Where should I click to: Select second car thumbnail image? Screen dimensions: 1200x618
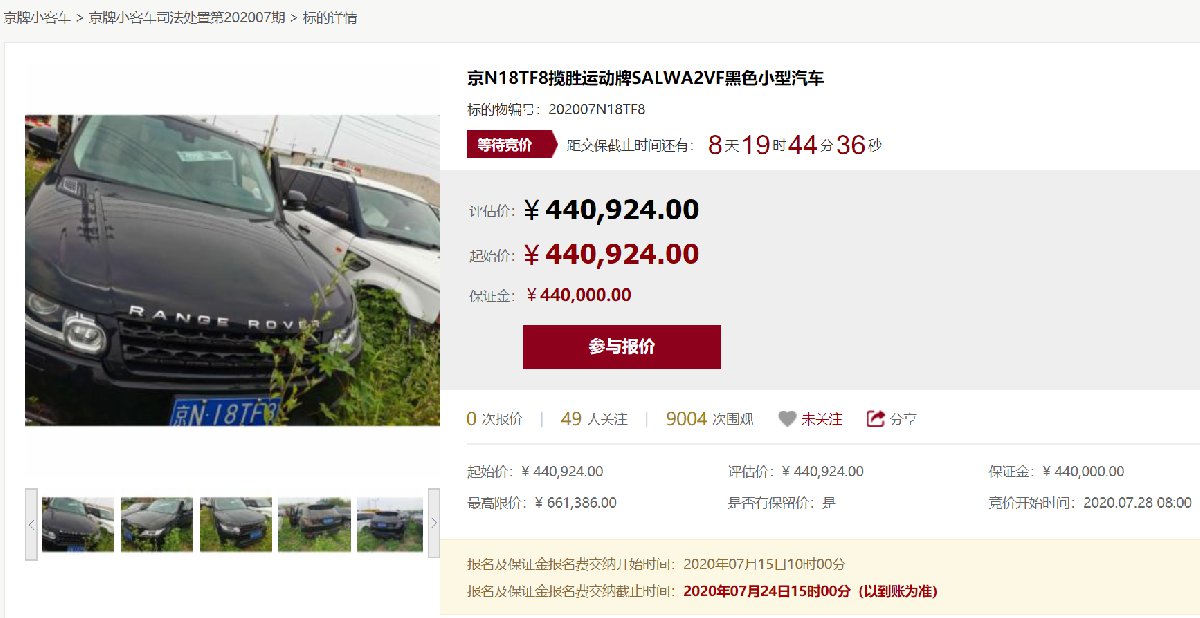[157, 524]
